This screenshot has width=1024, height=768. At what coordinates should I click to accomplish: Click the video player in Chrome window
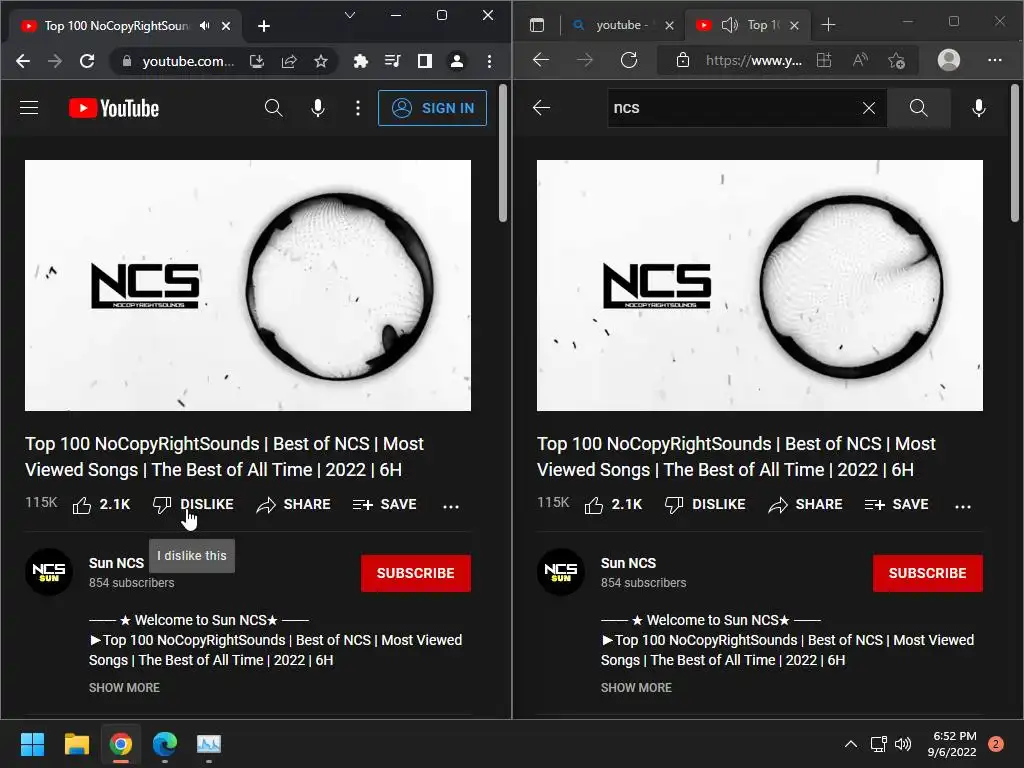pos(248,285)
